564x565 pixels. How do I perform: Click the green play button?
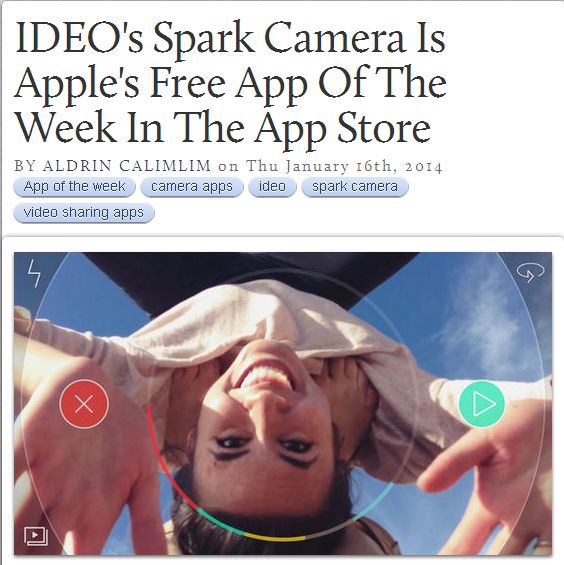click(x=482, y=404)
